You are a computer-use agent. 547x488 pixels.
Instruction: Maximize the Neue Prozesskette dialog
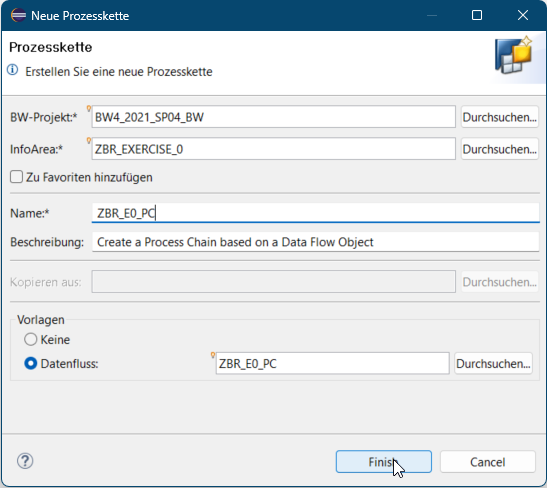tap(477, 15)
